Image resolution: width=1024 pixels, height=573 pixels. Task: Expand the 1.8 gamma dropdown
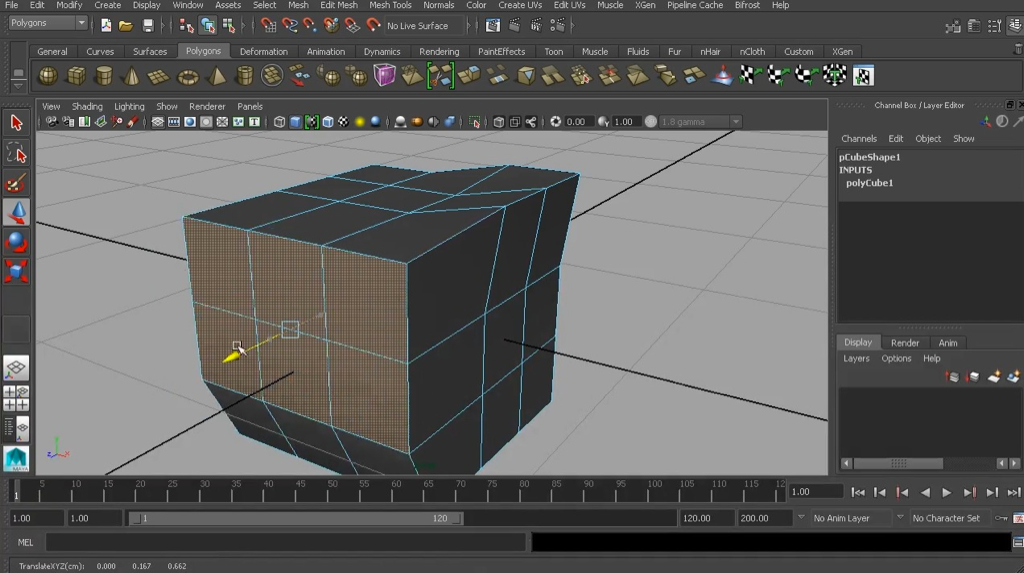(x=736, y=122)
